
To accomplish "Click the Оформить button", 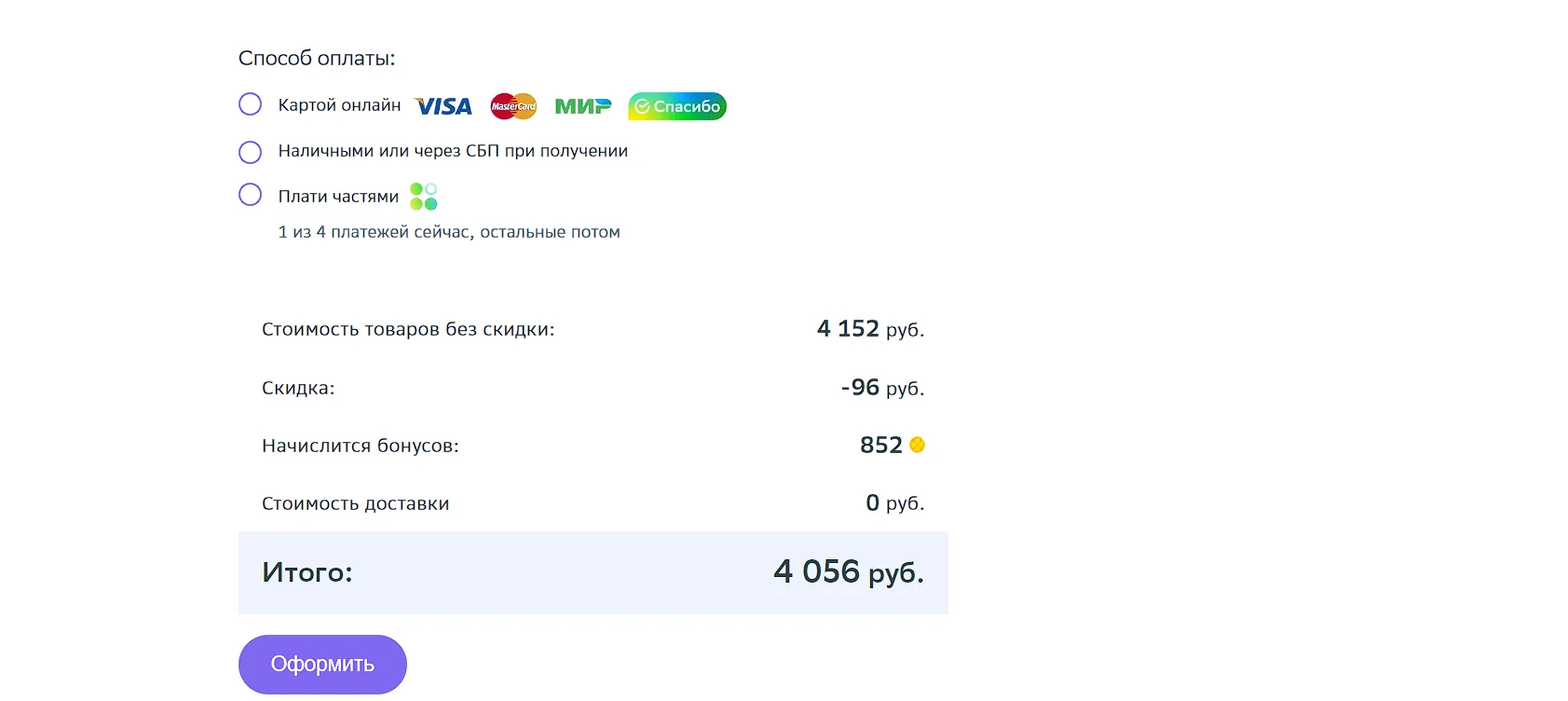I will 322,665.
